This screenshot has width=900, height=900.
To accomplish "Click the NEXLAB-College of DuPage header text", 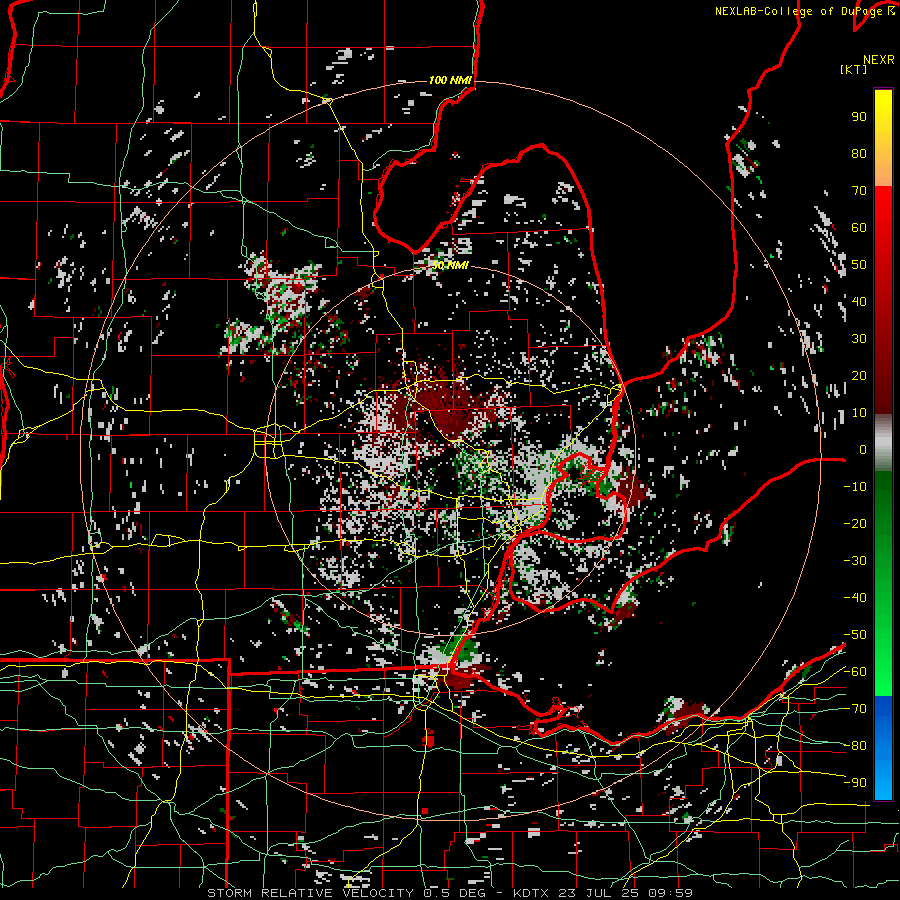I will 804,11.
